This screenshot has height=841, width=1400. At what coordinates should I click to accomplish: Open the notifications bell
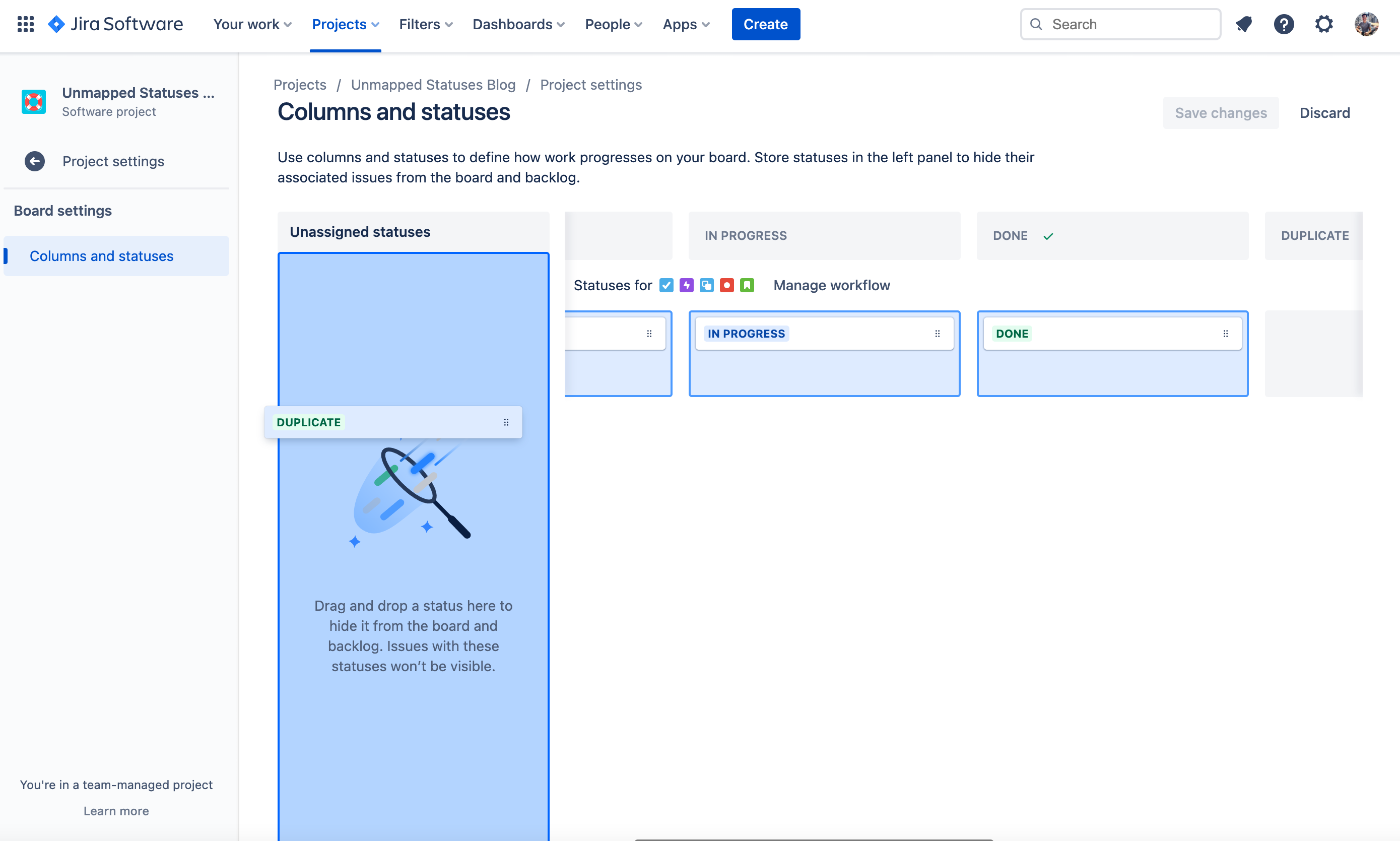tap(1244, 24)
